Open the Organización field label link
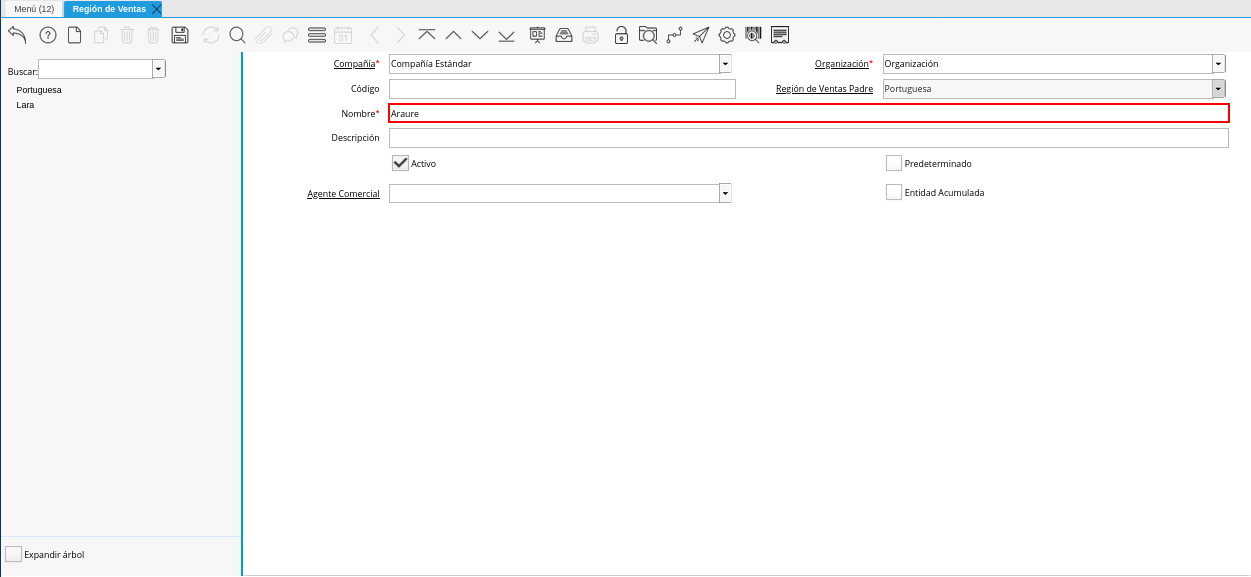This screenshot has width=1251, height=577. point(841,64)
